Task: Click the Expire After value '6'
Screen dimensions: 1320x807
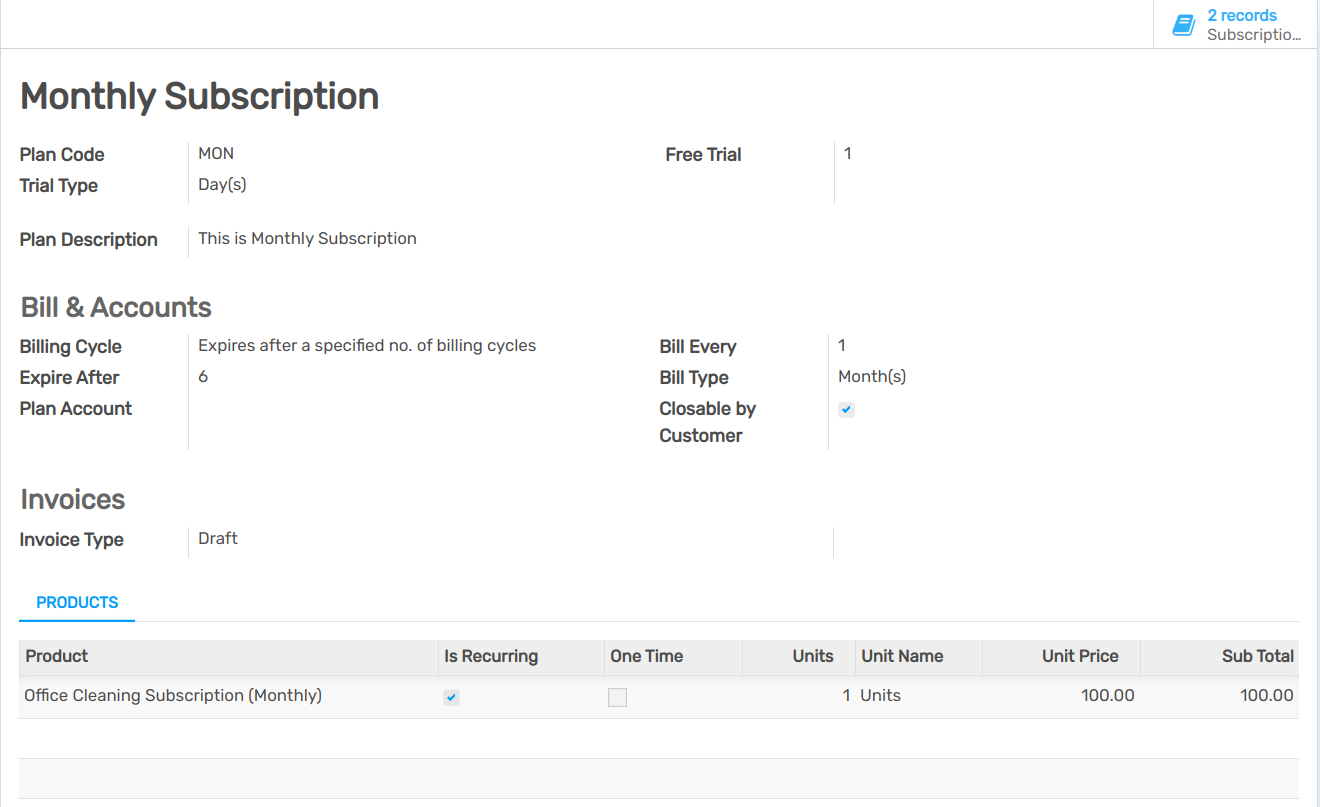Action: pos(203,377)
